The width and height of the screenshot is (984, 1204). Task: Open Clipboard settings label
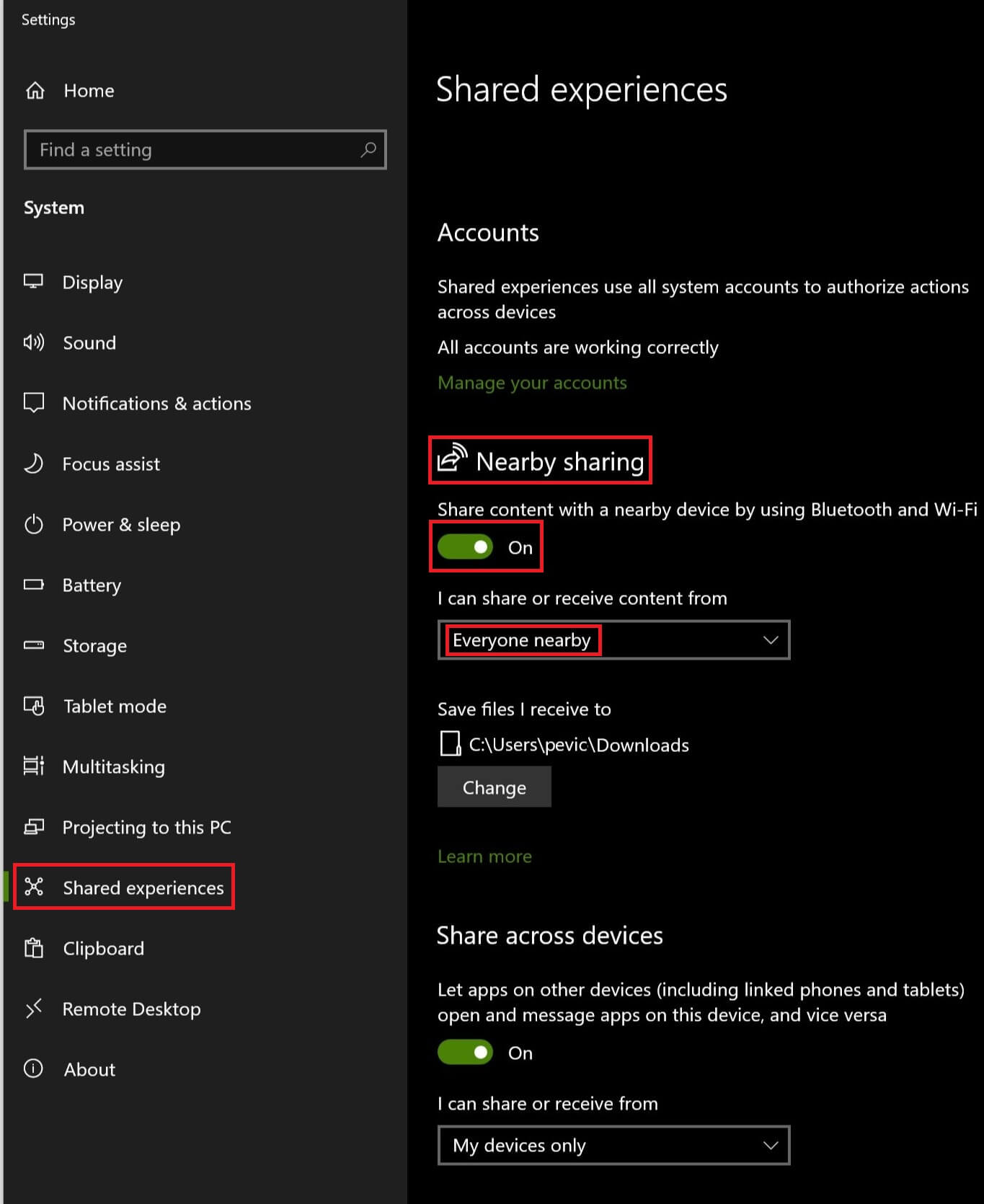104,949
